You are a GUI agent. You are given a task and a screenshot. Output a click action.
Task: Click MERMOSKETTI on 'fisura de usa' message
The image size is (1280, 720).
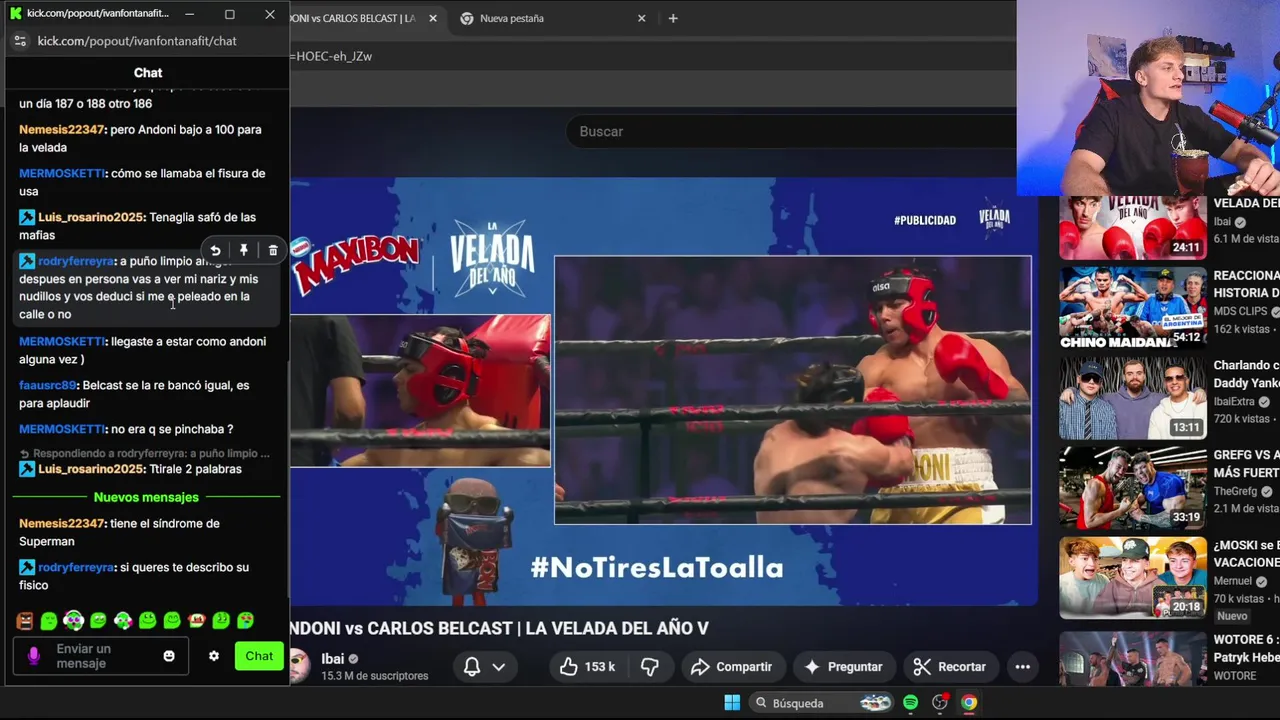click(x=62, y=173)
